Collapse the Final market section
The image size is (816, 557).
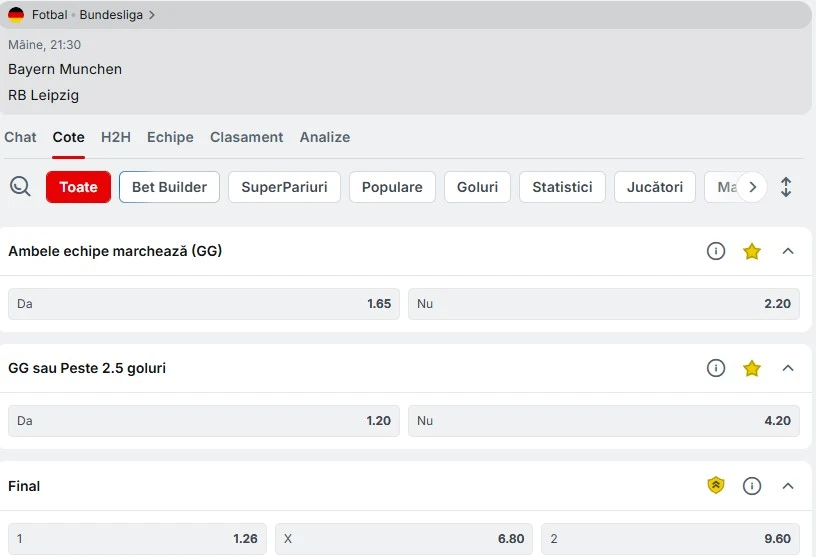pyautogui.click(x=788, y=486)
